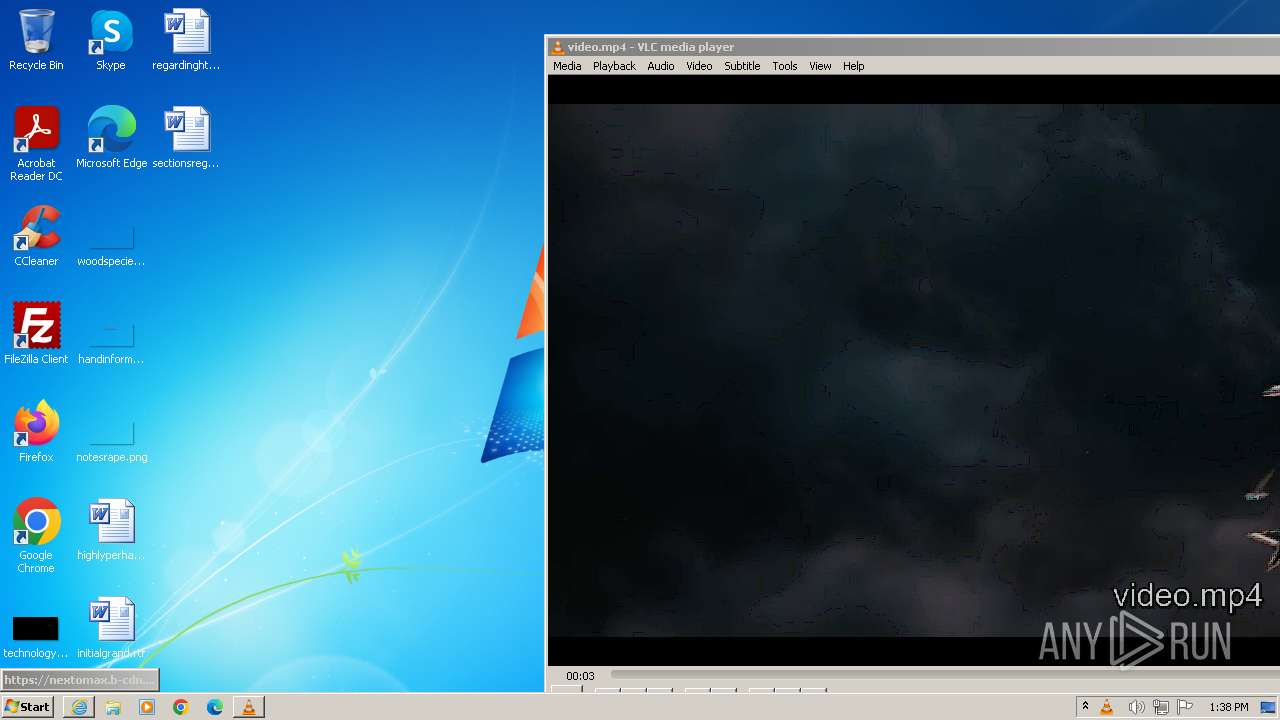
Task: Launch Microsoft Edge desktop shortcut
Action: click(x=111, y=138)
